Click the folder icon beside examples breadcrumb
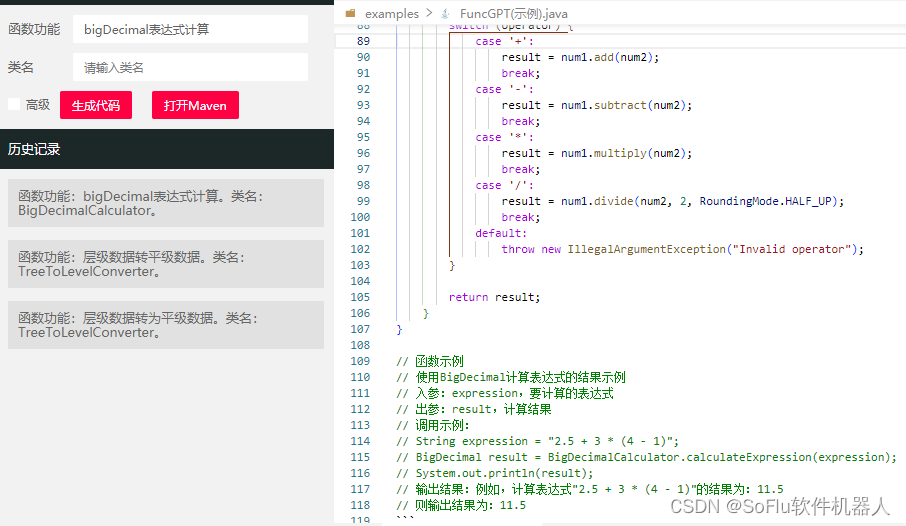Viewport: 906px width, 526px height. tap(350, 13)
